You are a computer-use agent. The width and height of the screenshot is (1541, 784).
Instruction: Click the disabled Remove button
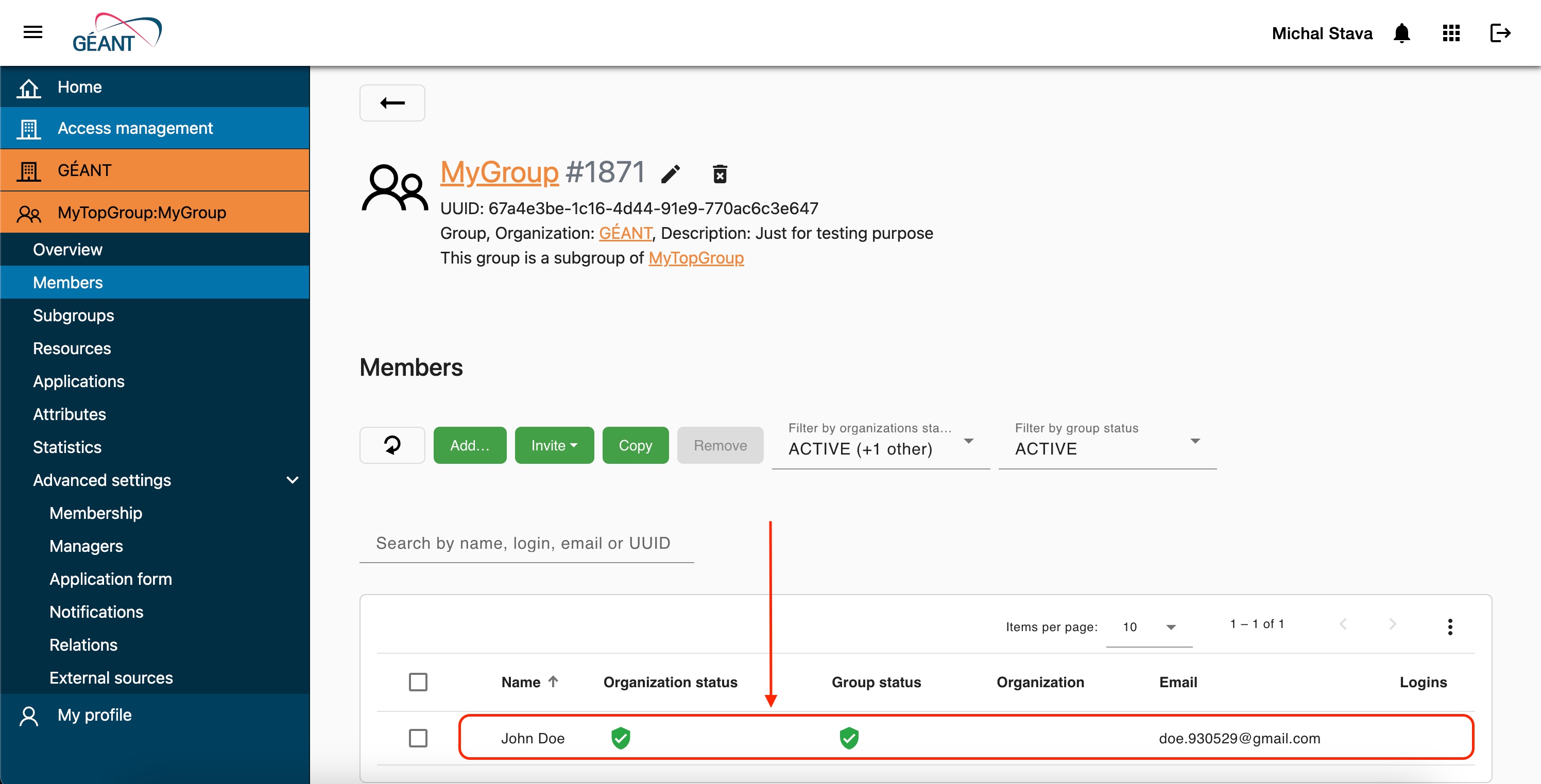tap(720, 445)
